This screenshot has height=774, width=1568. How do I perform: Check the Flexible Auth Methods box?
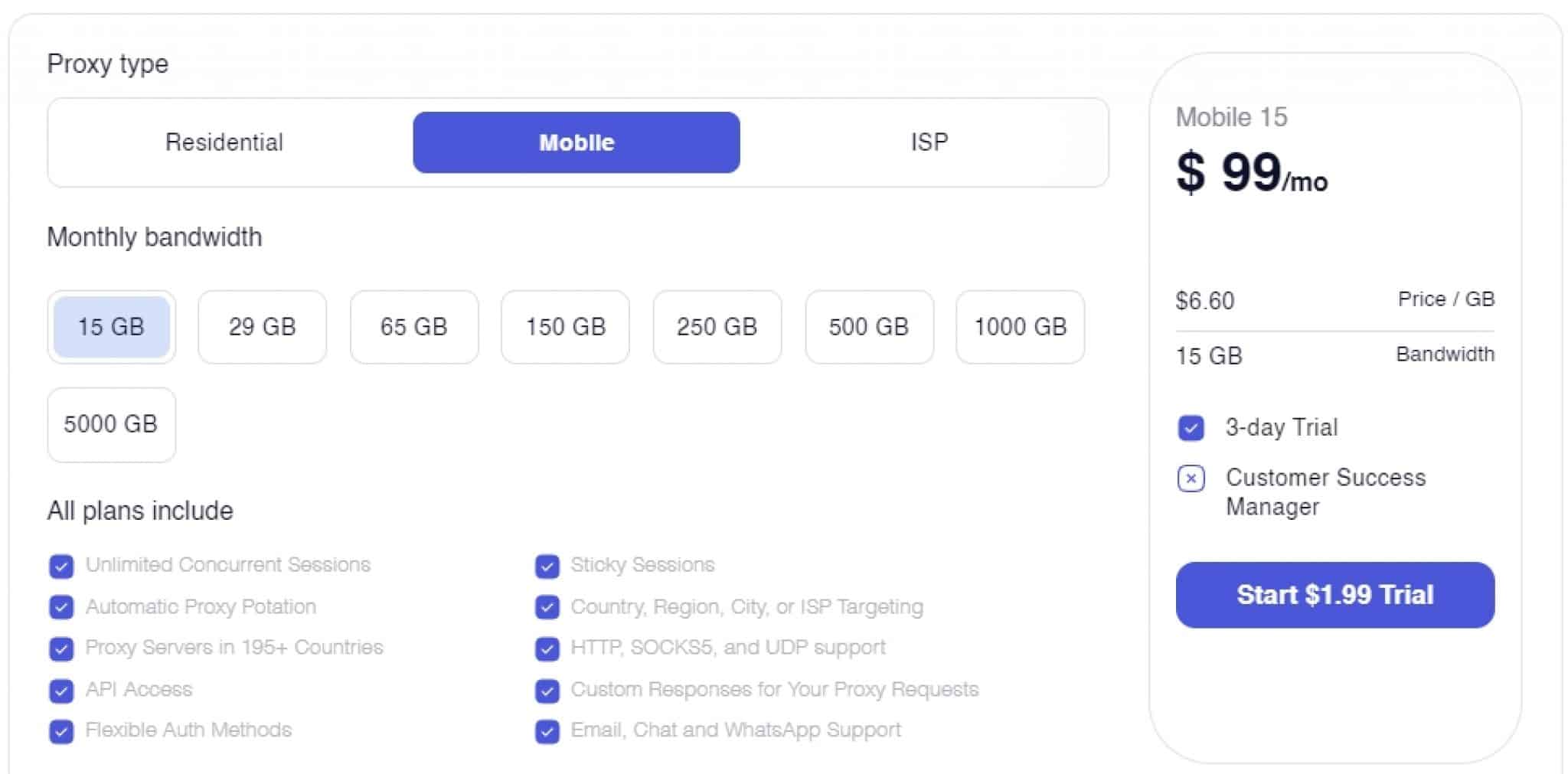tap(61, 731)
